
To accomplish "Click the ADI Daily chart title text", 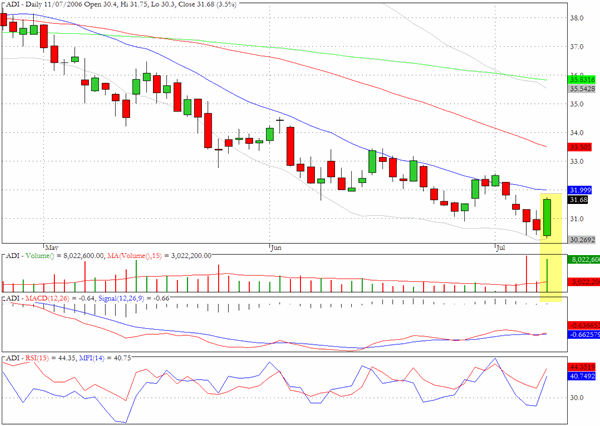I will [x=119, y=5].
